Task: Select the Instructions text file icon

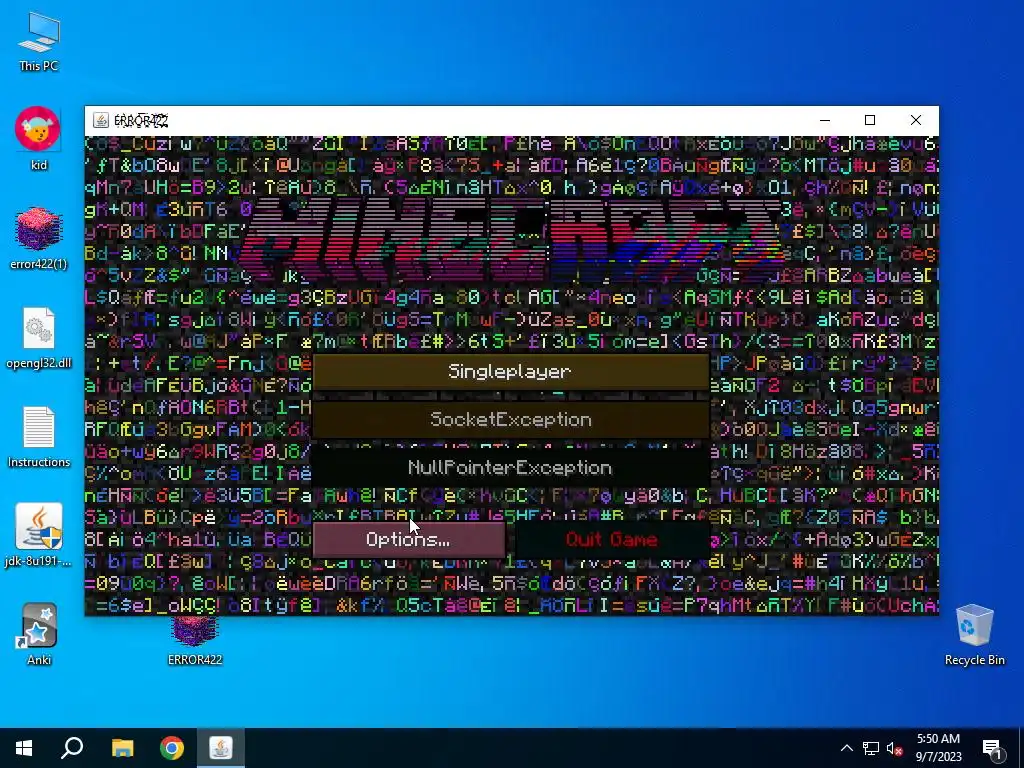Action: click(x=39, y=437)
